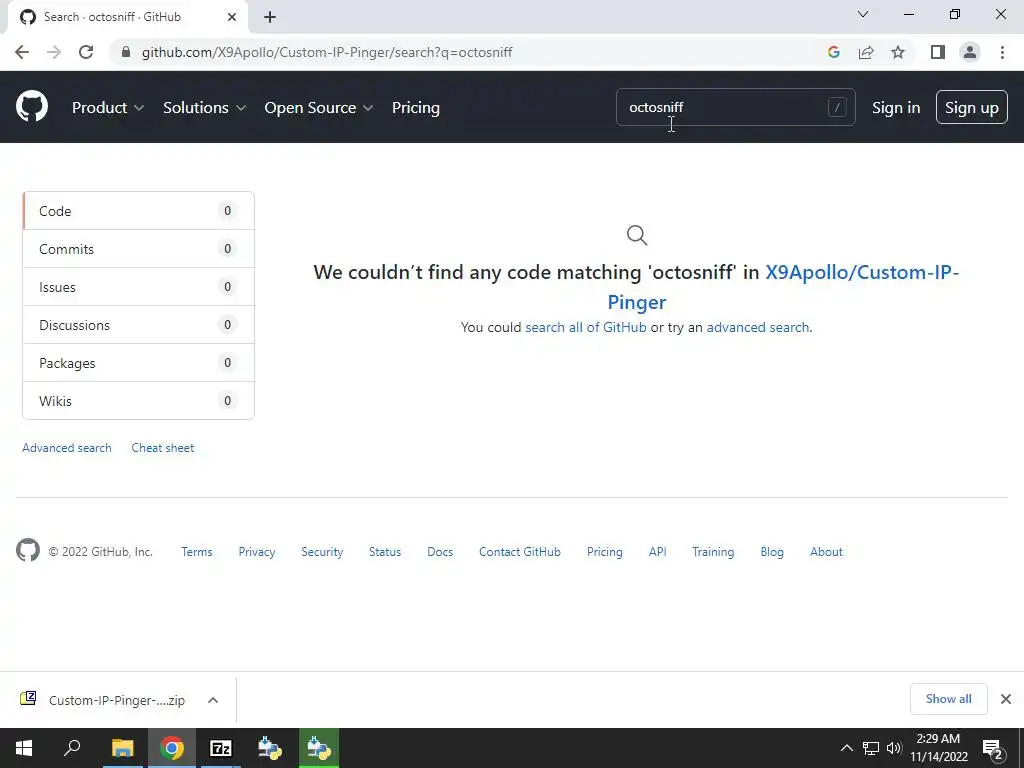Open File Explorer from taskbar
Image resolution: width=1024 pixels, height=768 pixels.
tap(122, 748)
